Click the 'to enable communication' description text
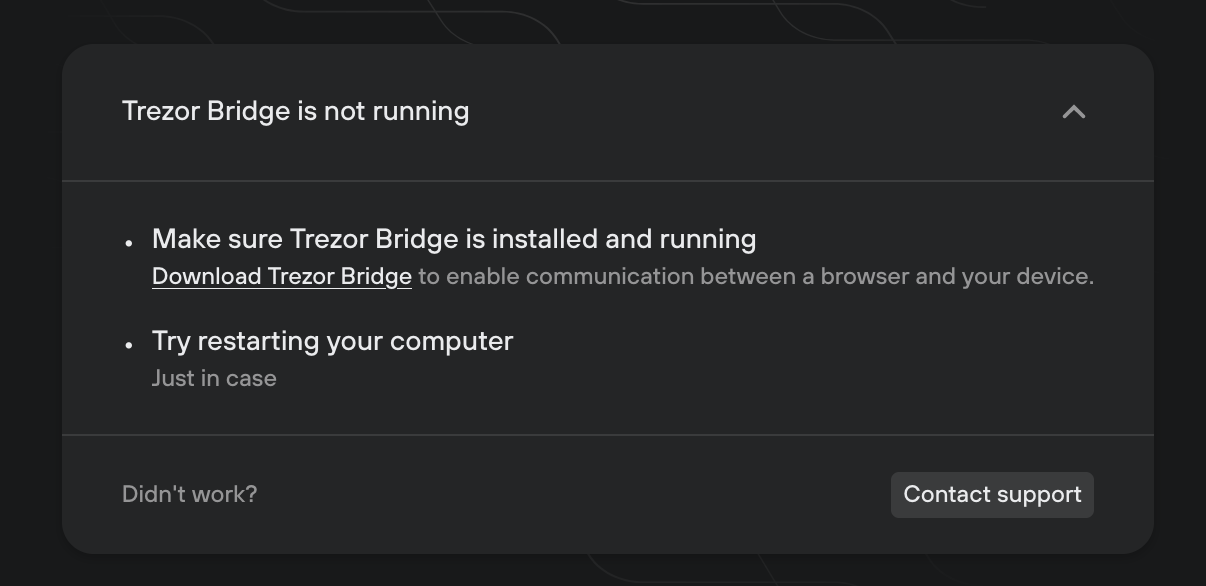Viewport: 1206px width, 586px height. pyautogui.click(x=755, y=276)
